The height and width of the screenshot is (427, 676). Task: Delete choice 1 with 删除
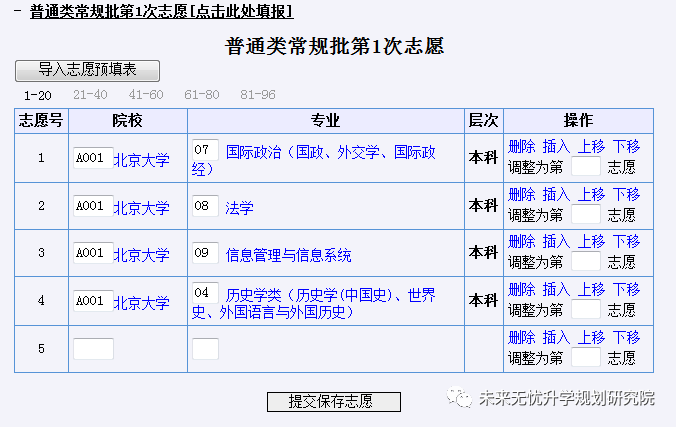point(522,147)
